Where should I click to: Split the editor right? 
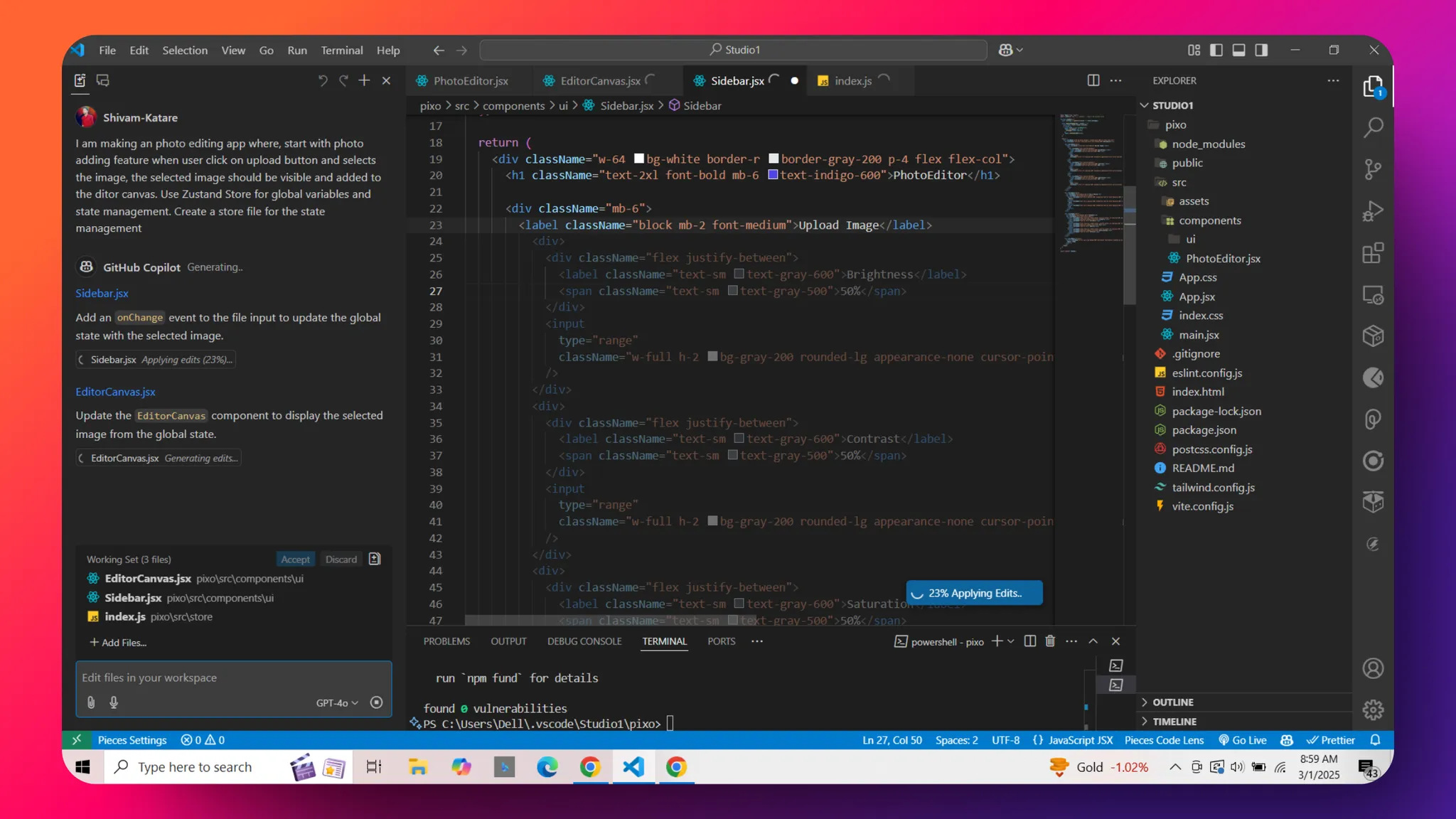(1093, 80)
